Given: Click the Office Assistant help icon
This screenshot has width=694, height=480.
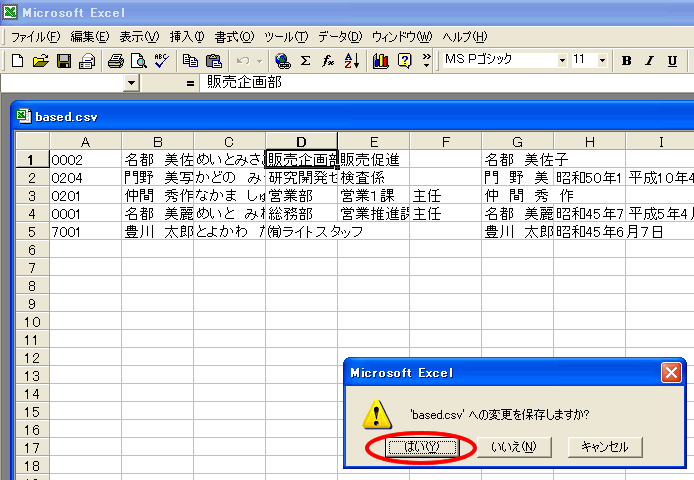Looking at the screenshot, I should (404, 61).
